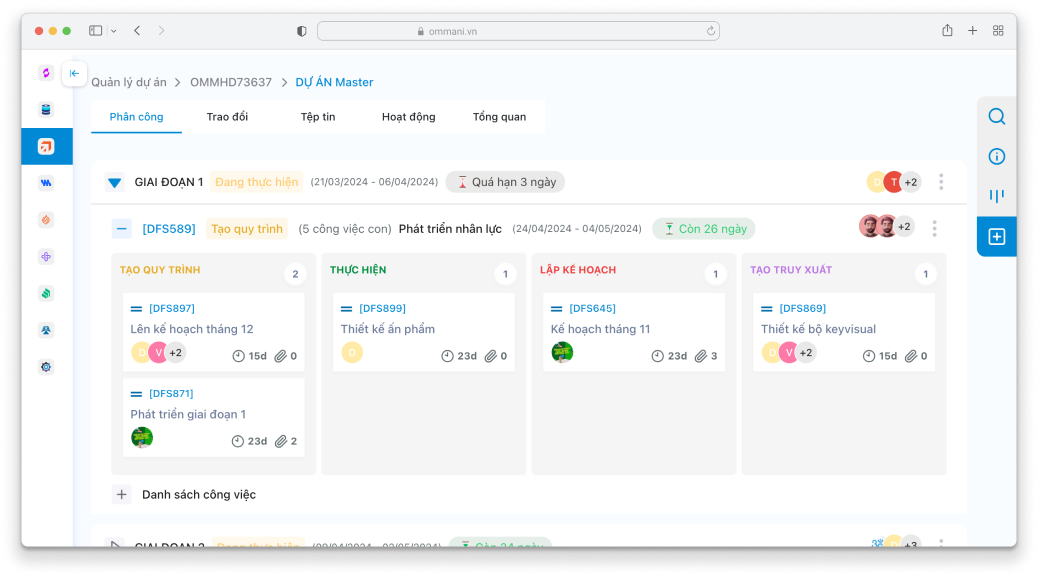Collapse the GIAI ĐOẠN 1 section triangle
The height and width of the screenshot is (577, 1038).
114,183
